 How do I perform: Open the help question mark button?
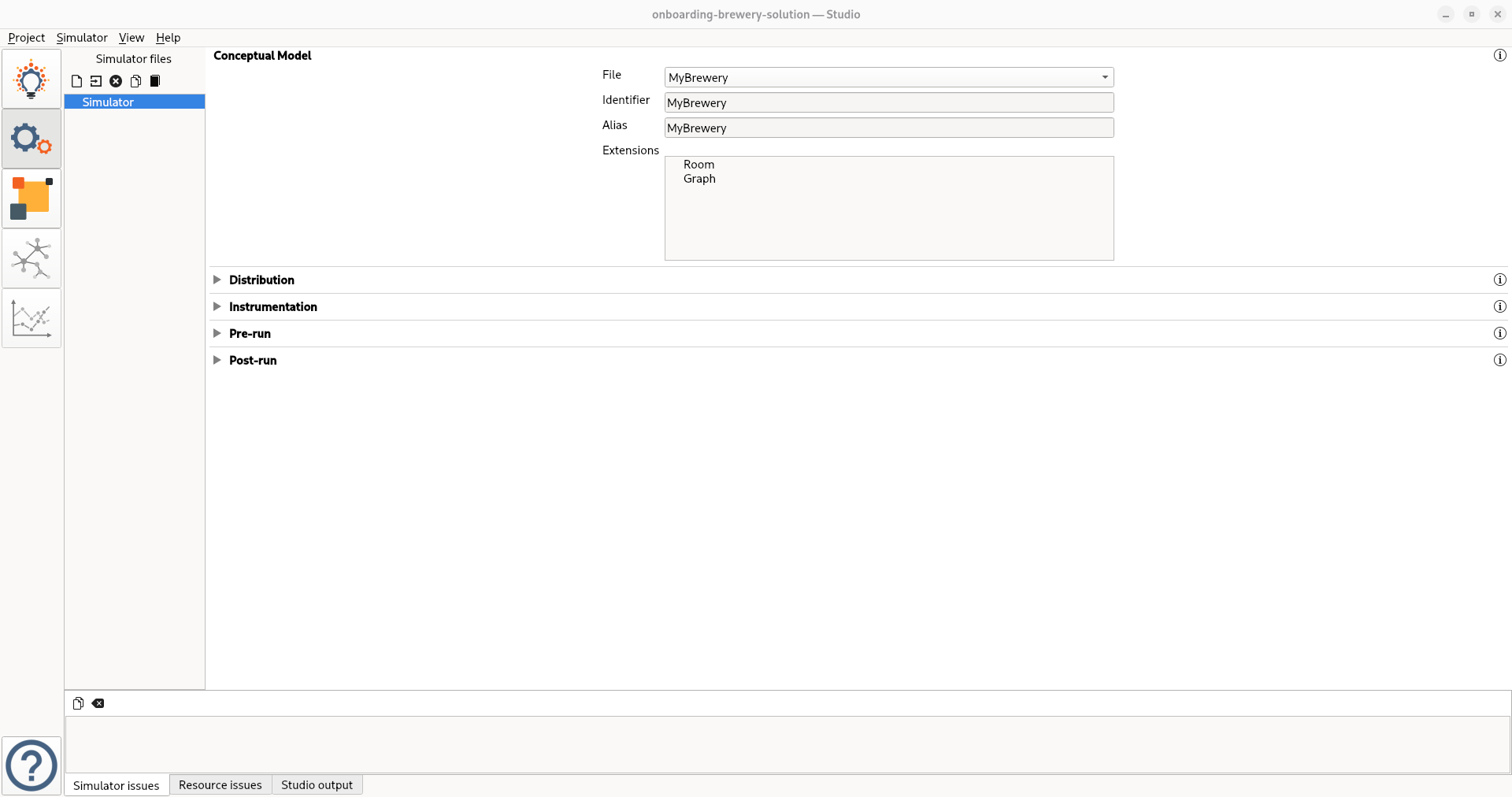pyautogui.click(x=31, y=765)
